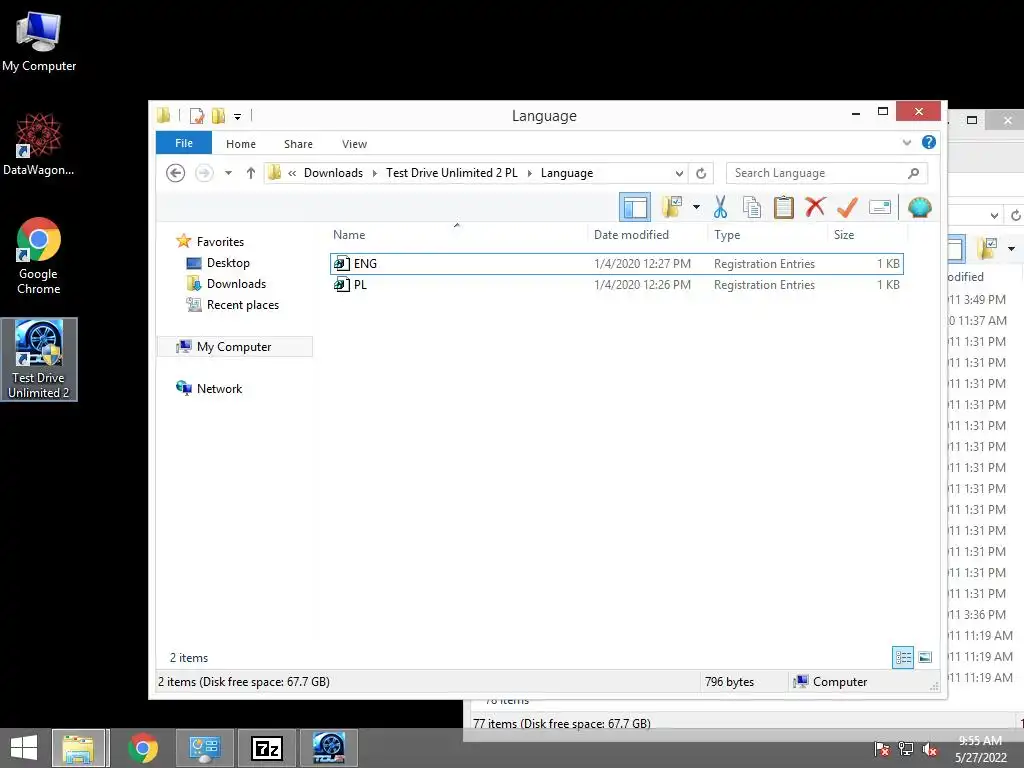
Task: Click the Rename icon in toolbar
Action: [880, 207]
